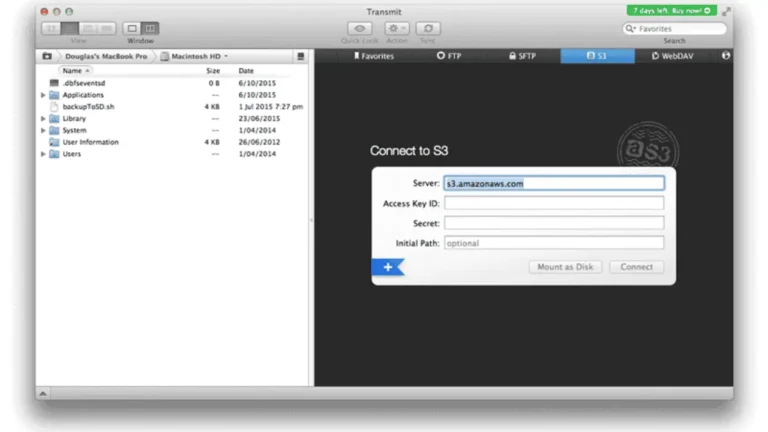
Task: Click the Favorites search field
Action: point(674,28)
